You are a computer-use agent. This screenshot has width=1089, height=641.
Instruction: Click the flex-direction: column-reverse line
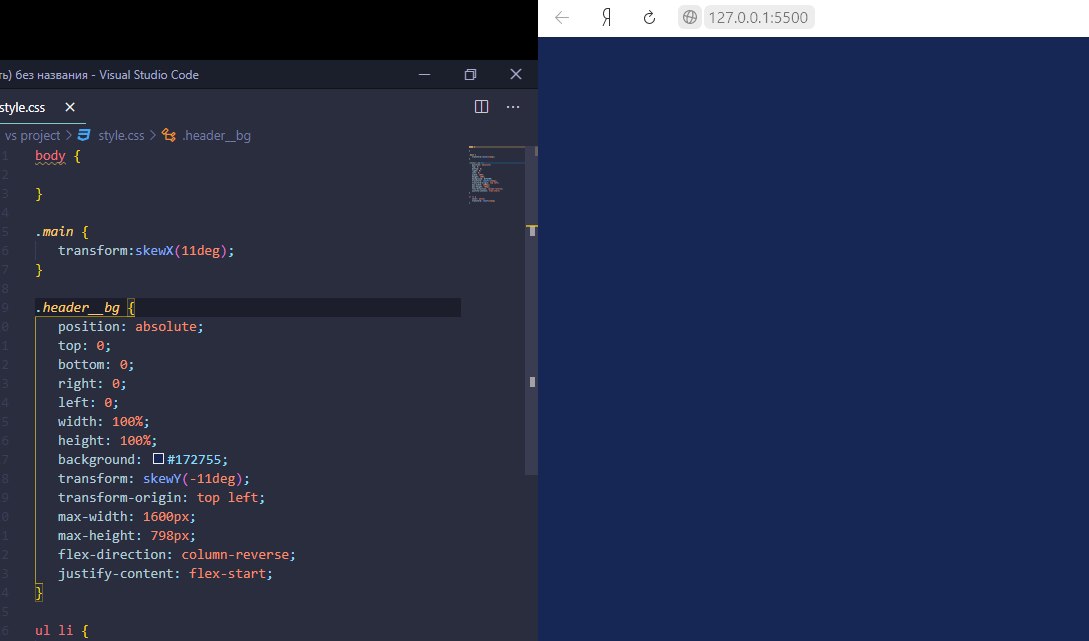click(176, 554)
